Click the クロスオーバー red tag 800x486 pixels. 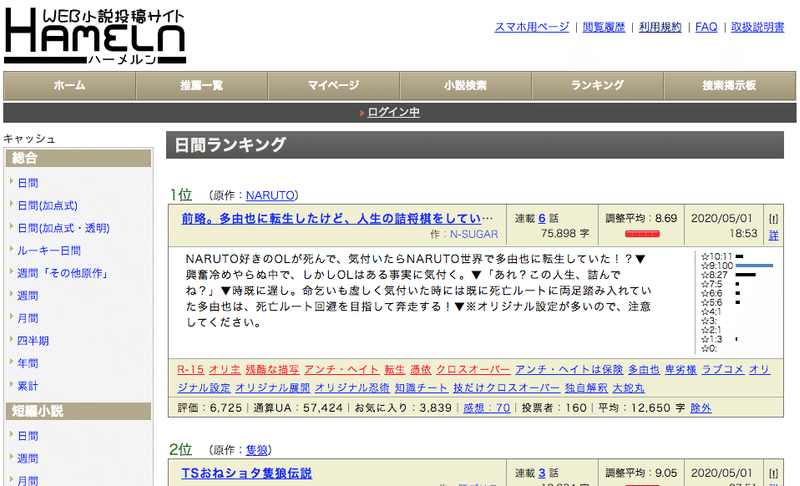coord(473,370)
